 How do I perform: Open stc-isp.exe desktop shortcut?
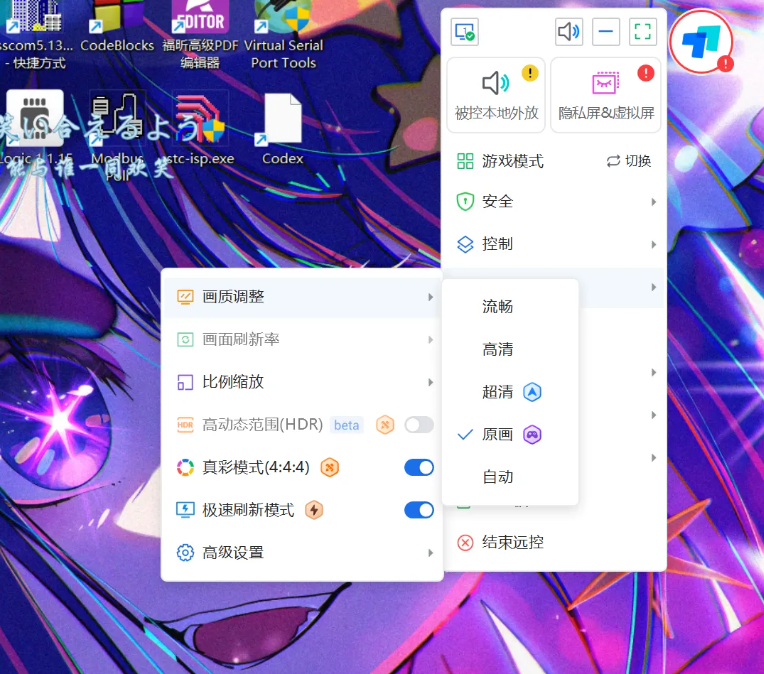199,129
